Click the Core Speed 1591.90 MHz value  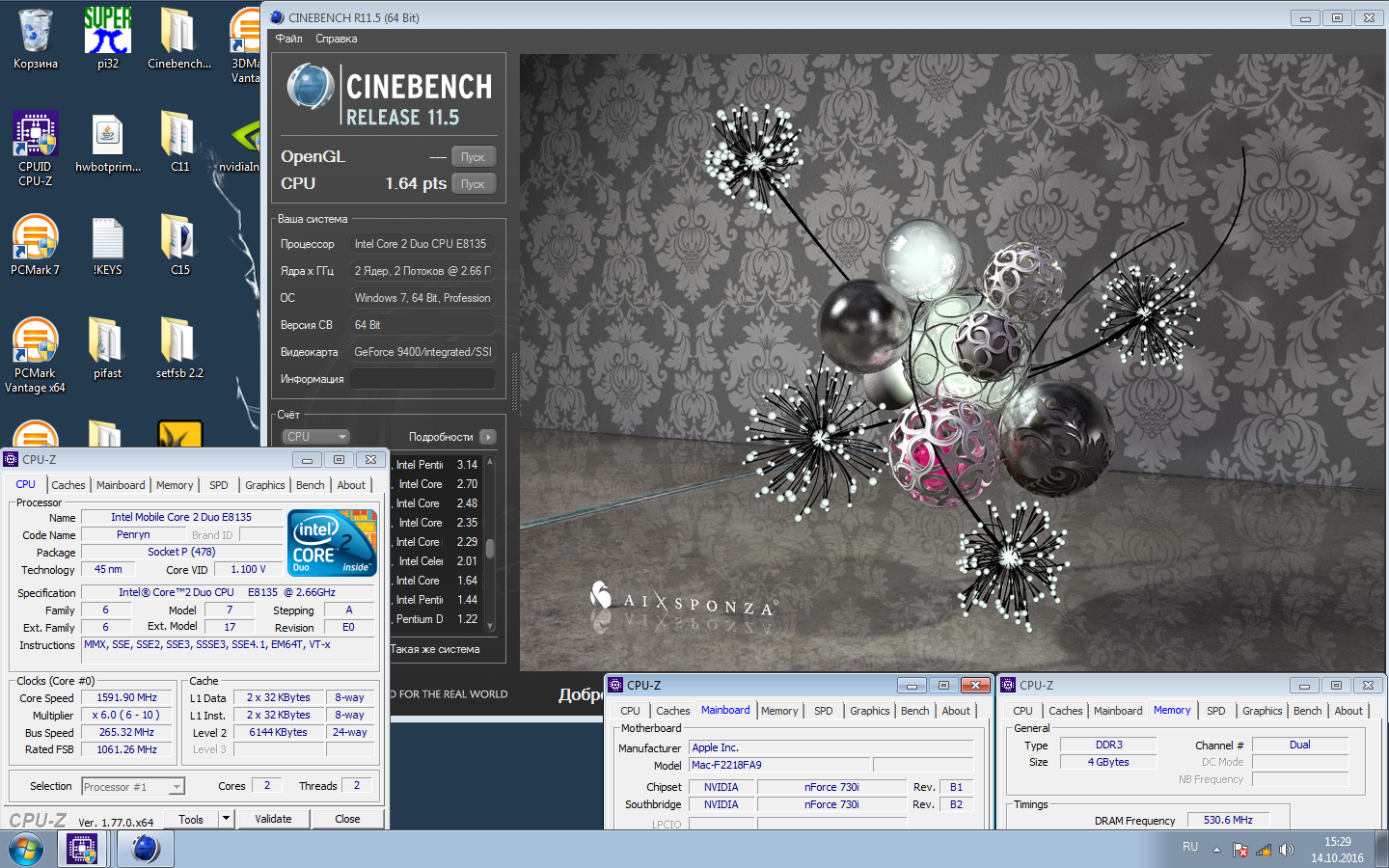pyautogui.click(x=126, y=697)
